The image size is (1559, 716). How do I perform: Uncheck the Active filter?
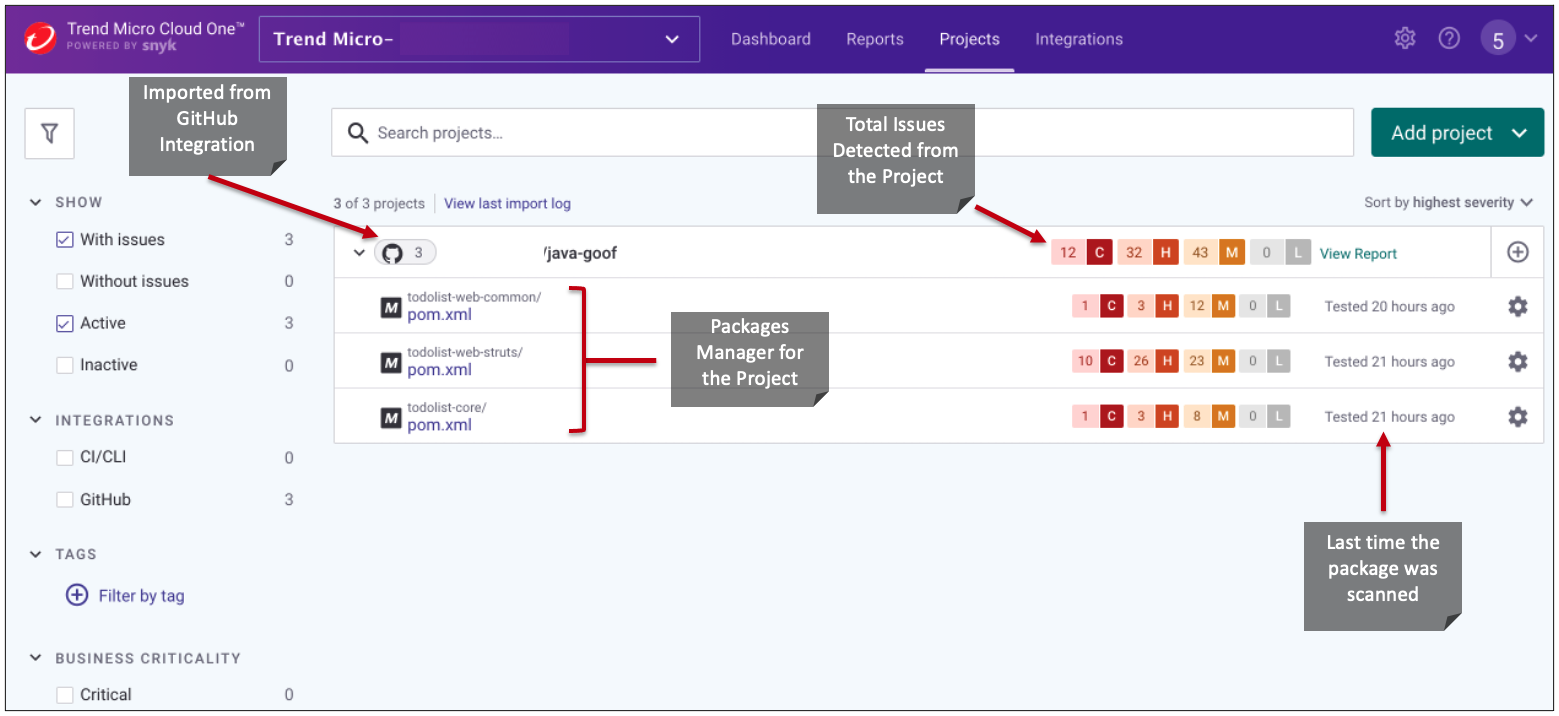[x=65, y=324]
